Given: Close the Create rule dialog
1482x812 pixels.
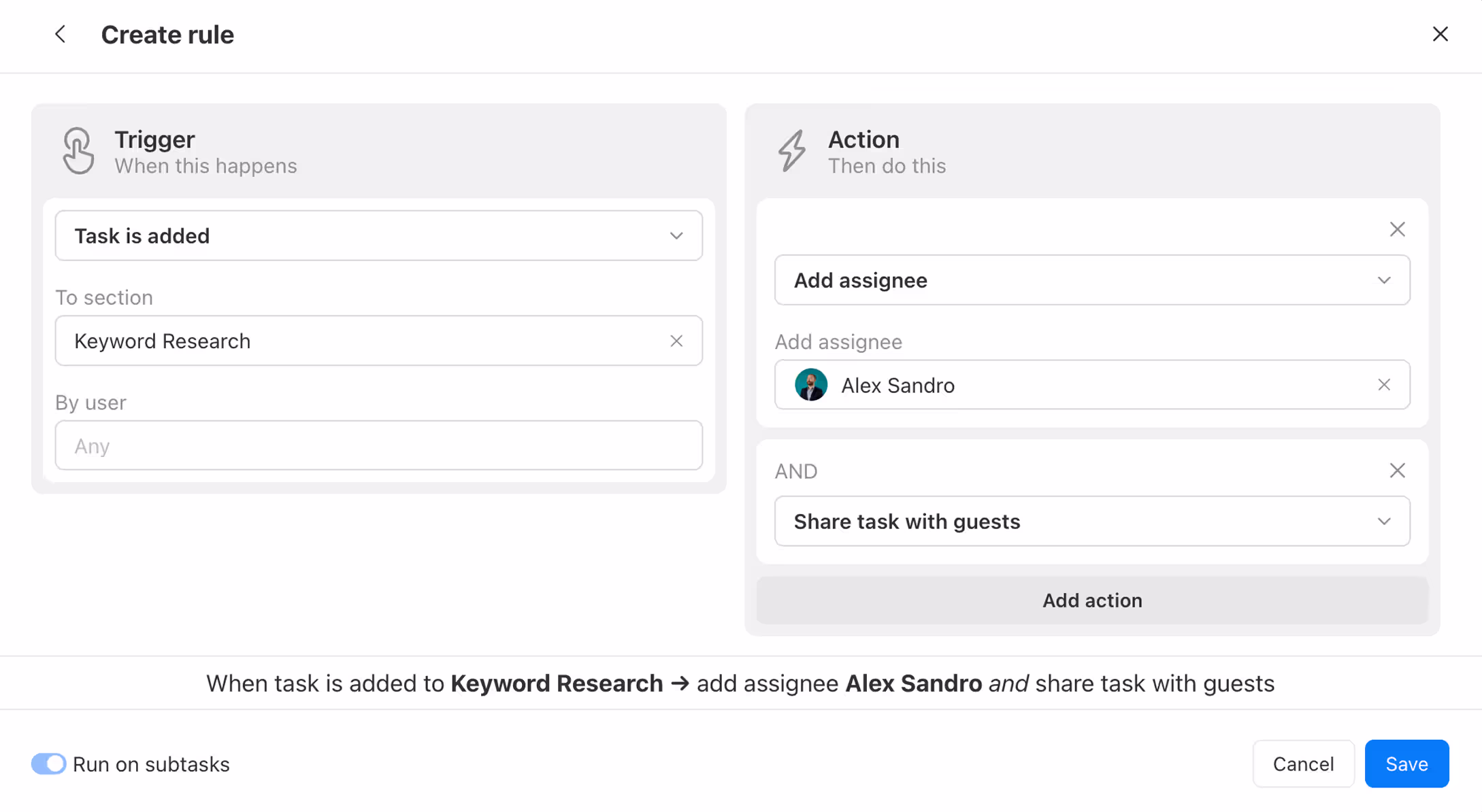Looking at the screenshot, I should pyautogui.click(x=1440, y=34).
